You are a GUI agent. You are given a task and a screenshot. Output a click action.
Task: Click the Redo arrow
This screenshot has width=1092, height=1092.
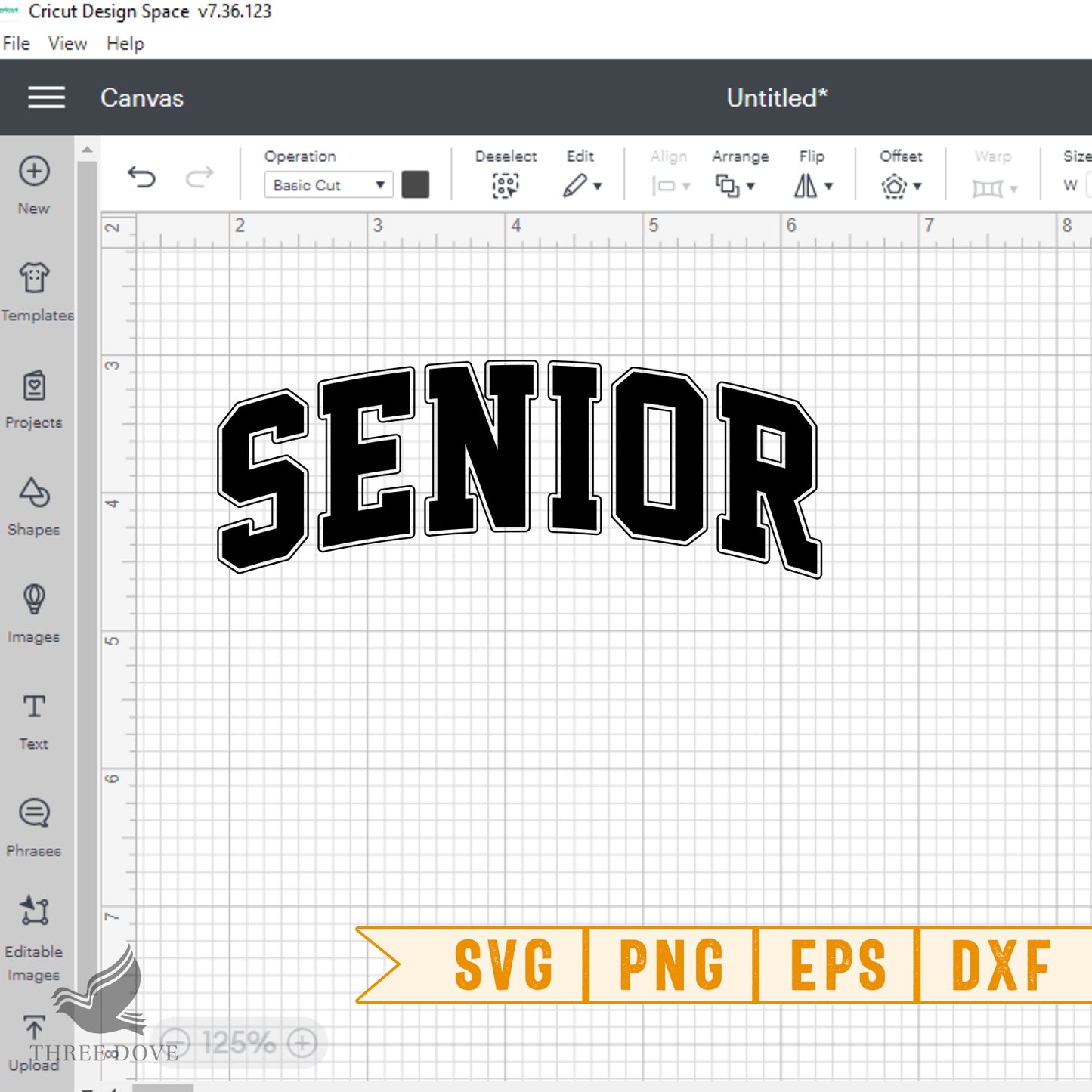[x=200, y=178]
